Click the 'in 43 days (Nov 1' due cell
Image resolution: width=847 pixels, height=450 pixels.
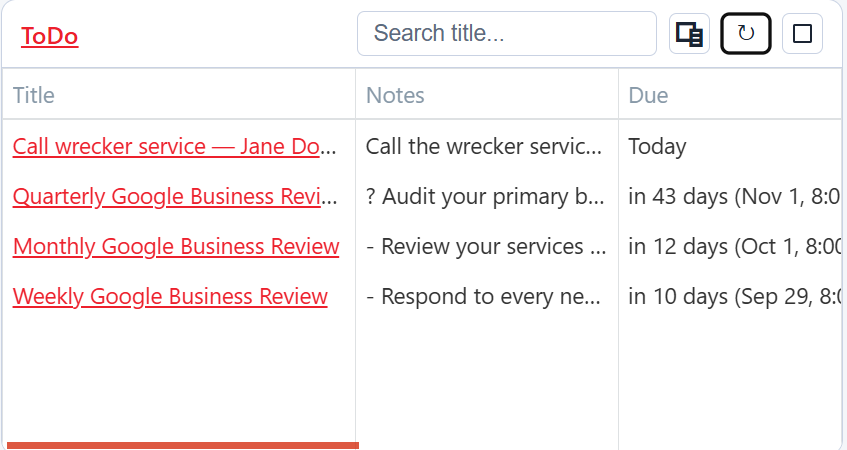click(735, 196)
